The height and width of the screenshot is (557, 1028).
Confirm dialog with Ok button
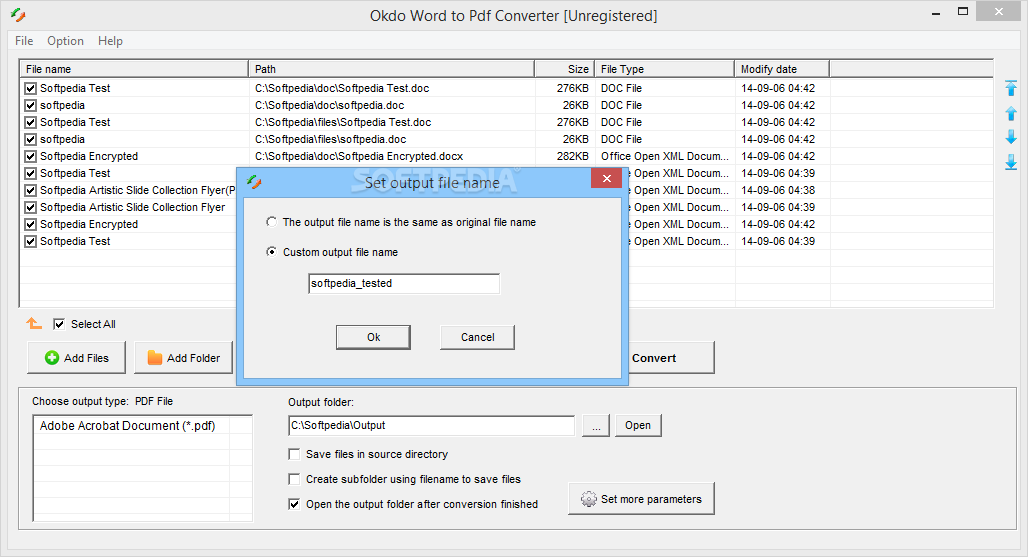tap(373, 337)
